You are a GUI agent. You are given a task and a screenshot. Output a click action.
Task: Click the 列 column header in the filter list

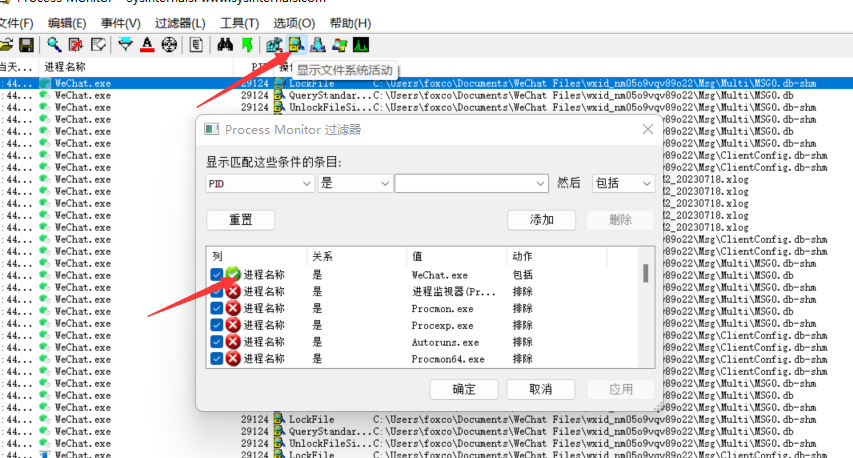click(256, 256)
